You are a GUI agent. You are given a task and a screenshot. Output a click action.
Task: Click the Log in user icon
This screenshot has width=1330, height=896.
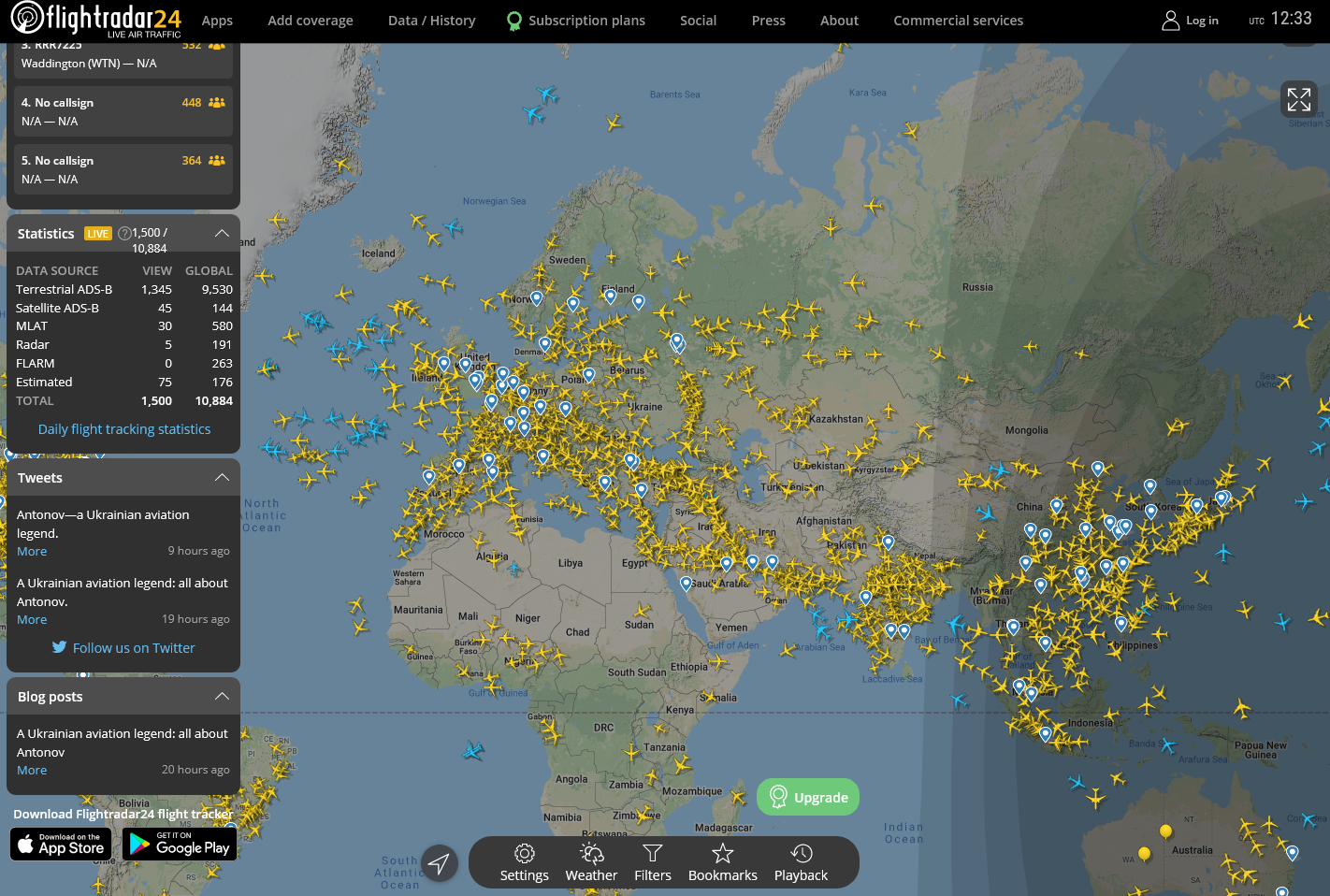pos(1170,21)
